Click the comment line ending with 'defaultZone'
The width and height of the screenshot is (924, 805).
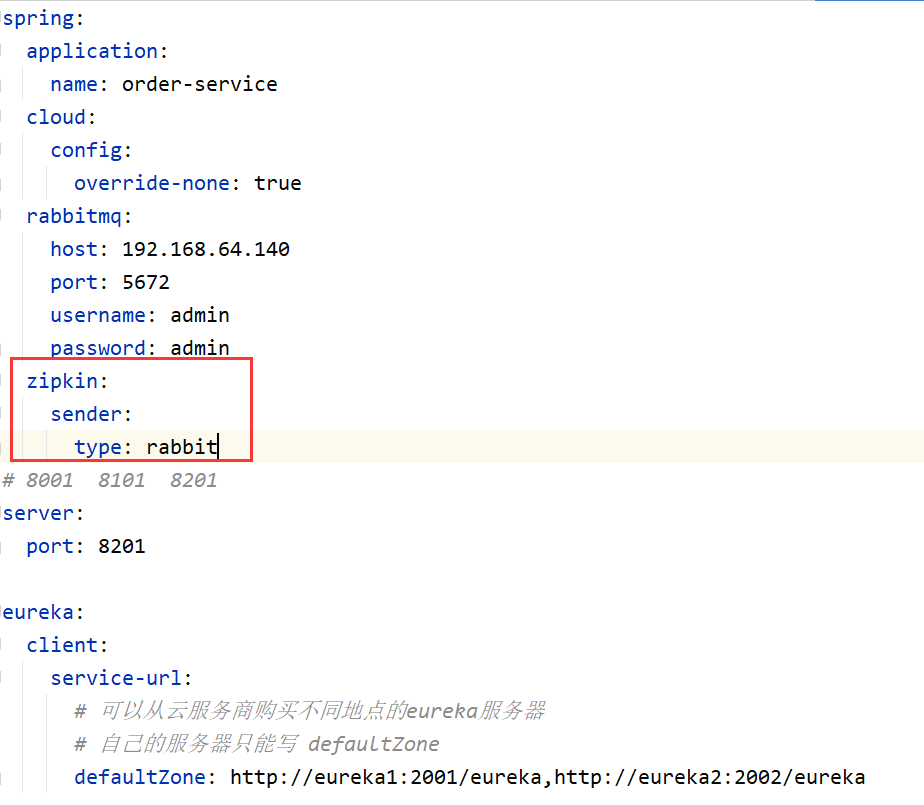pyautogui.click(x=257, y=744)
